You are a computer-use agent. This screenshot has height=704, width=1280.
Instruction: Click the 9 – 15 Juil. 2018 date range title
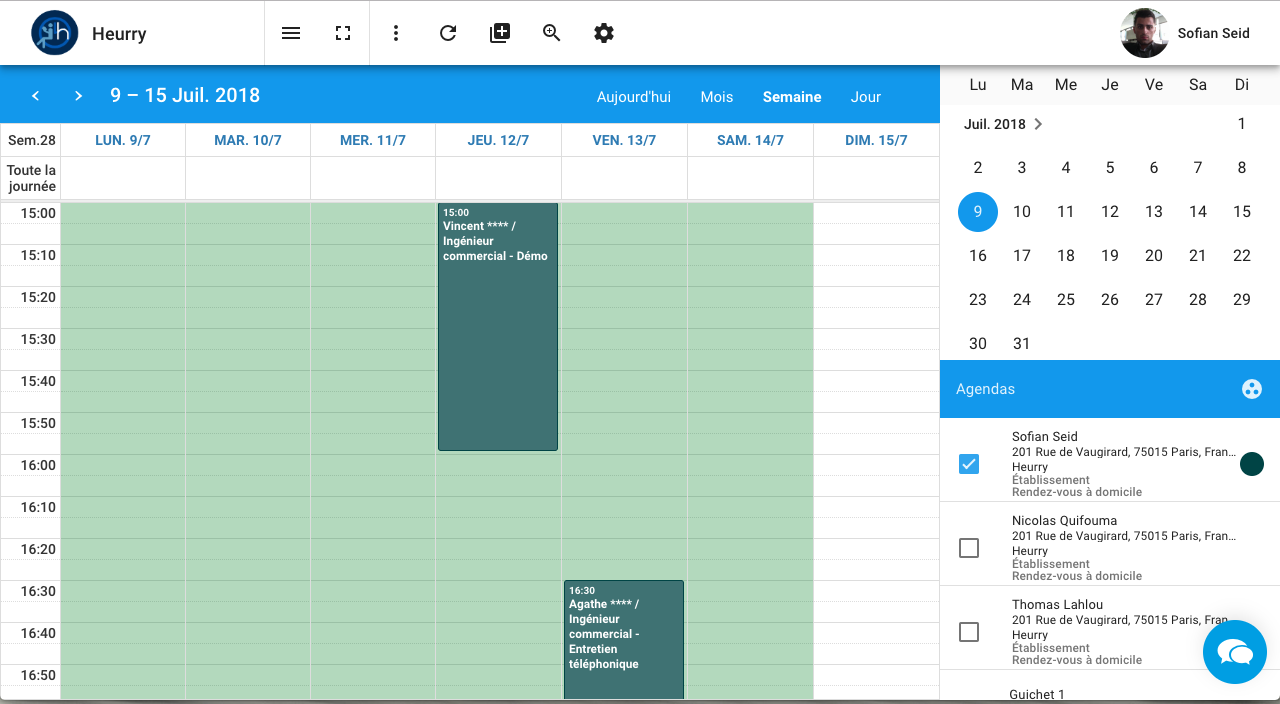pyautogui.click(x=185, y=96)
